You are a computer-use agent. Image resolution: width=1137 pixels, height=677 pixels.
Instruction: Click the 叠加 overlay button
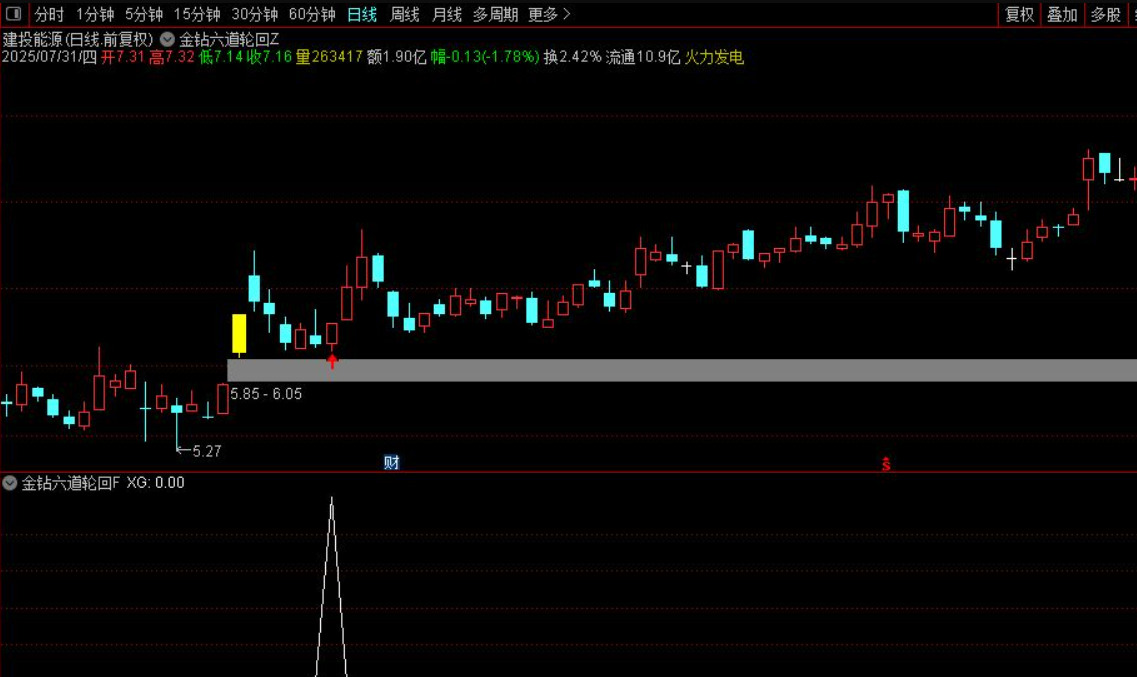(x=1062, y=14)
